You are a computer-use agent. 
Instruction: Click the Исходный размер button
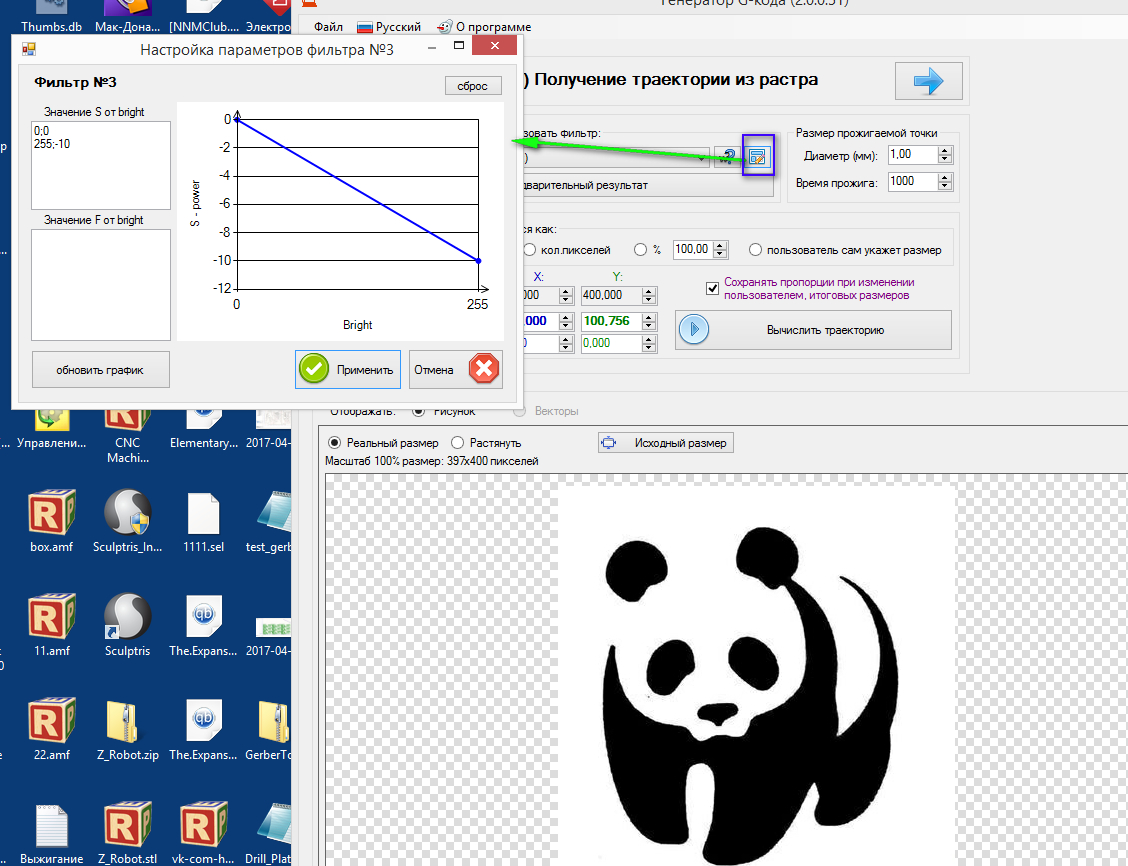(x=666, y=442)
